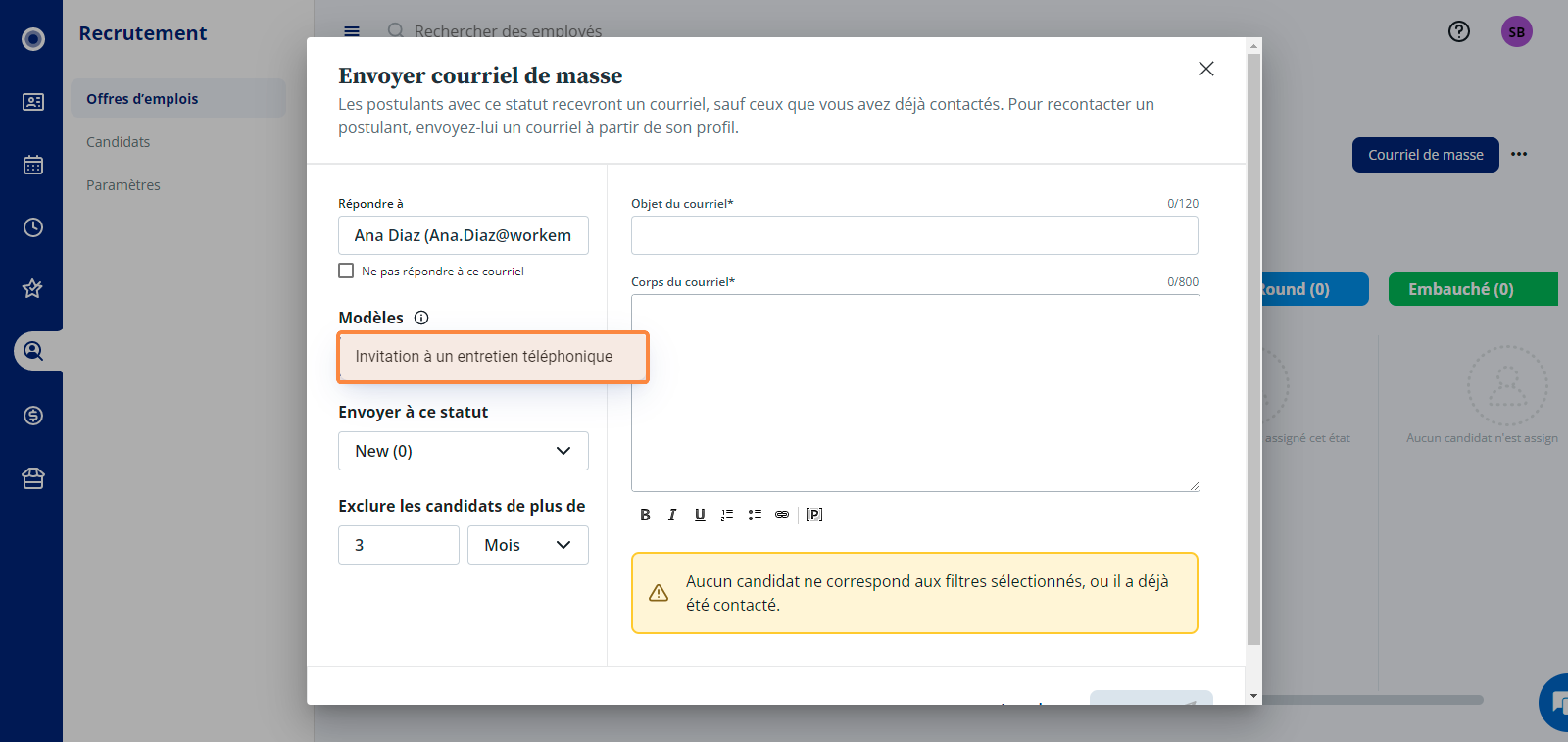Select the Embauché (0) status column
The image size is (1568, 742).
(x=1473, y=289)
